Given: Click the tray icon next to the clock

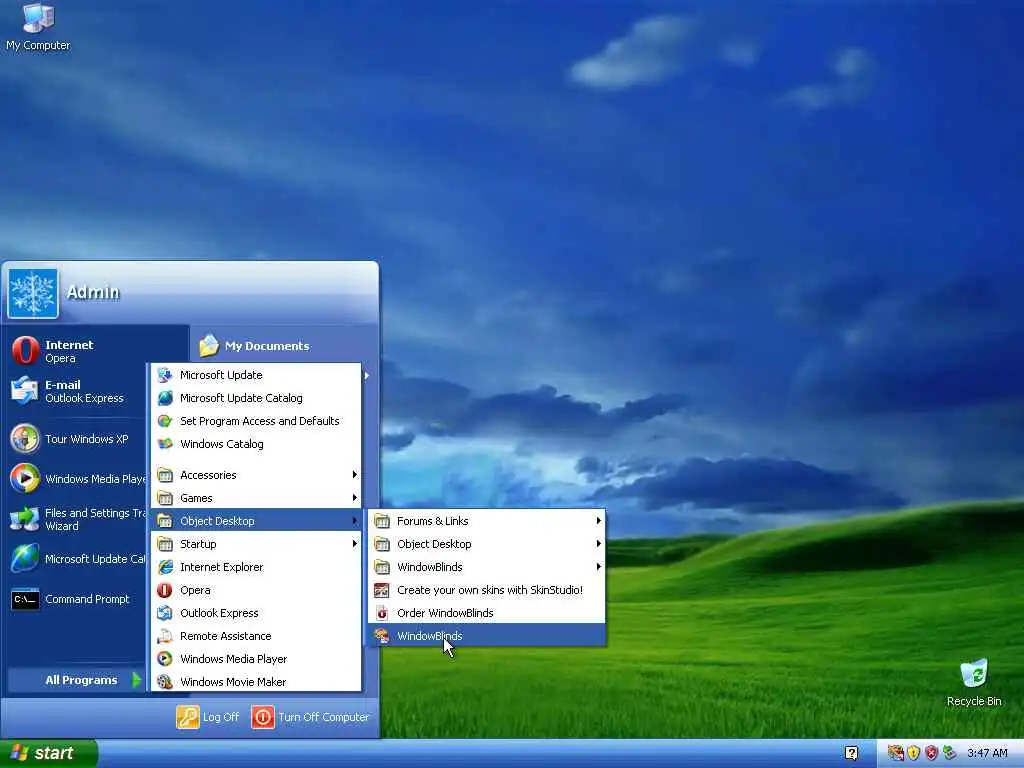Looking at the screenshot, I should (x=949, y=753).
